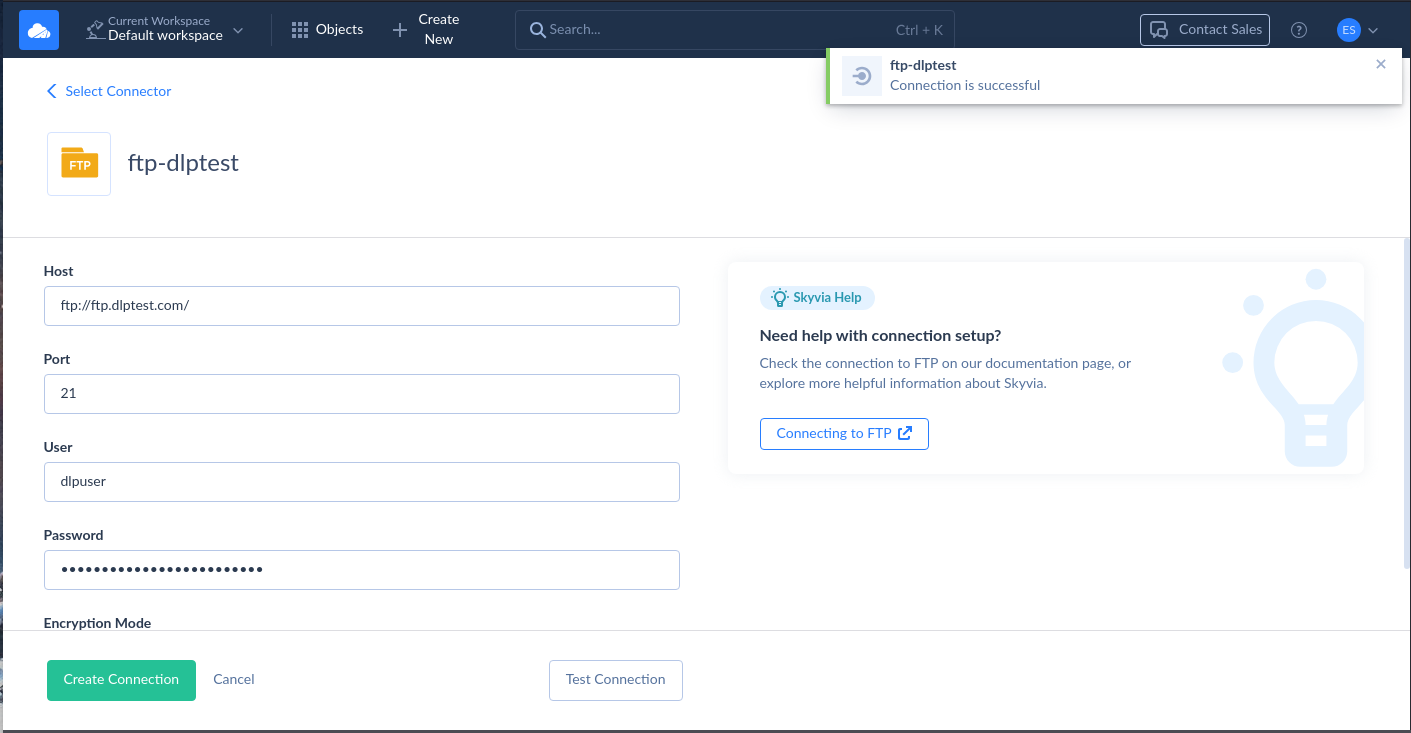This screenshot has height=733, width=1411.
Task: Click the search magnifier icon
Action: 538,29
